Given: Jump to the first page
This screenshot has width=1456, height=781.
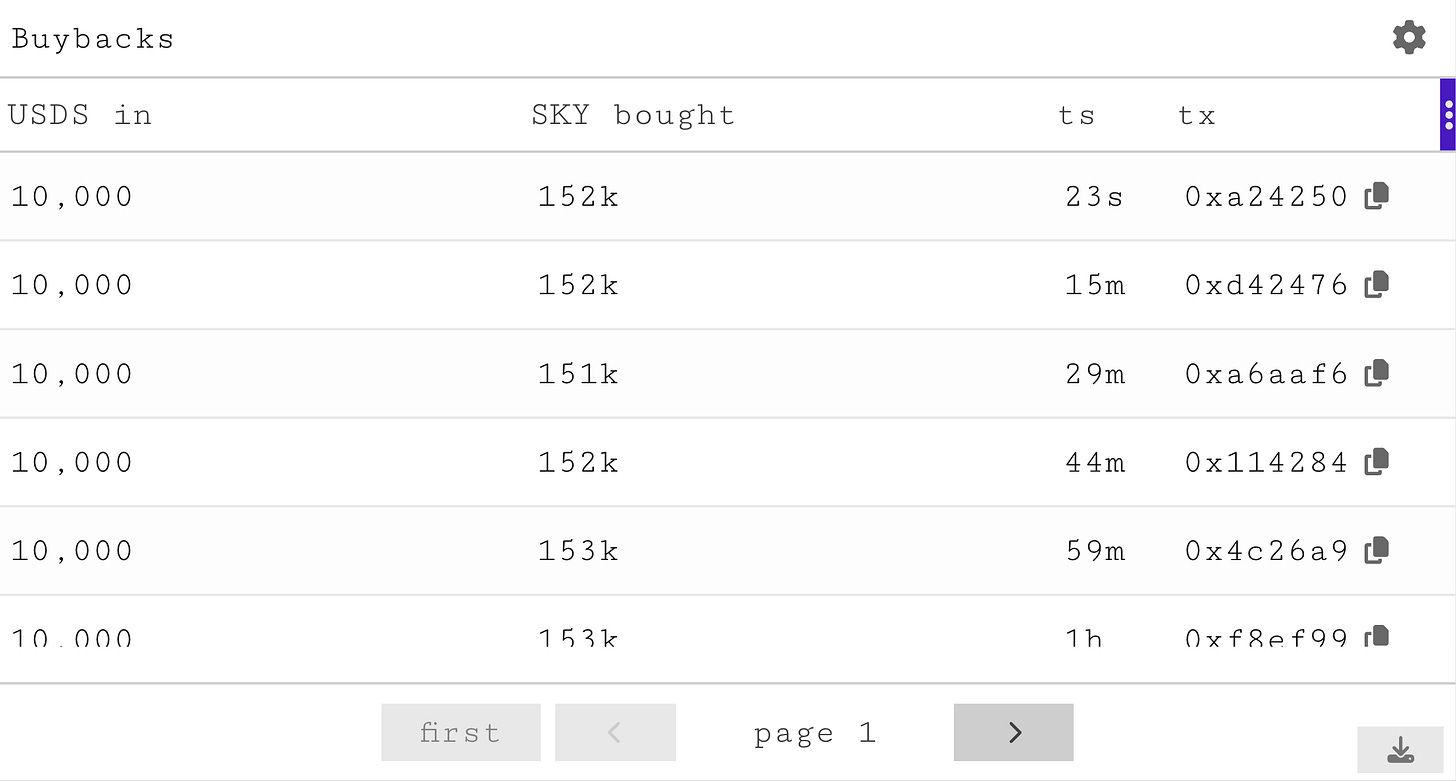Looking at the screenshot, I should [461, 733].
